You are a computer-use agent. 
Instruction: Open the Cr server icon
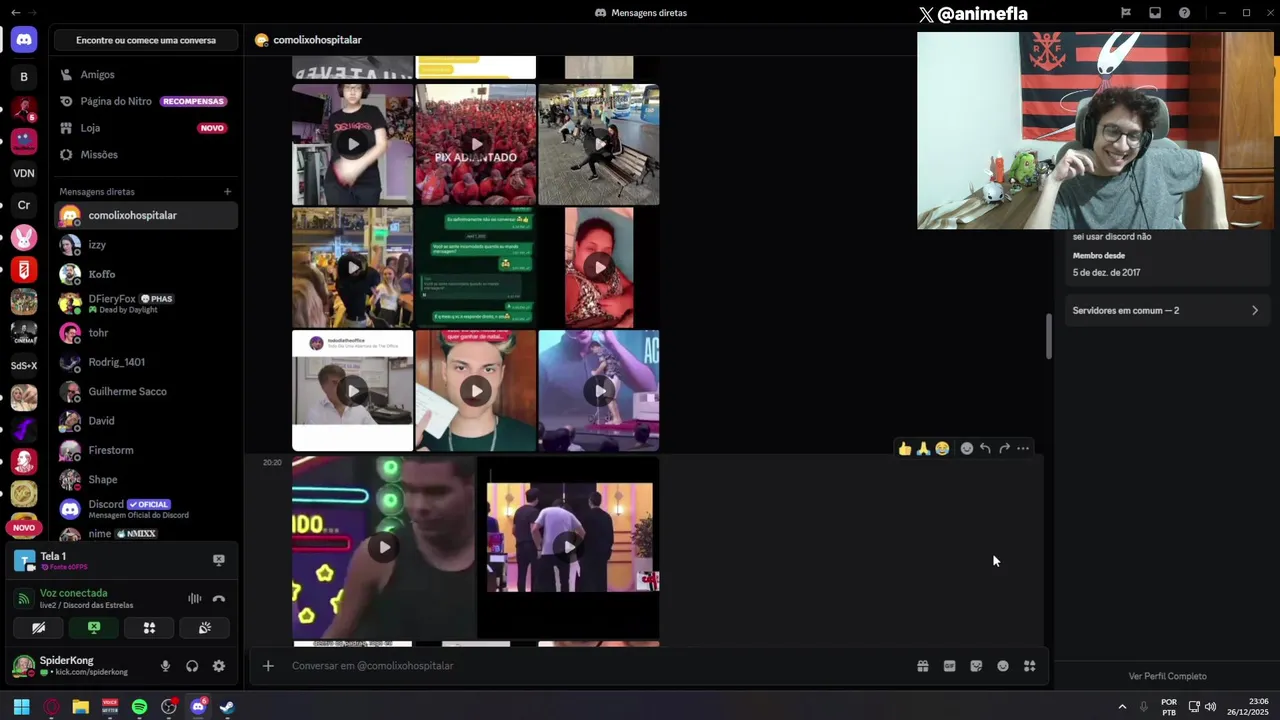(24, 205)
